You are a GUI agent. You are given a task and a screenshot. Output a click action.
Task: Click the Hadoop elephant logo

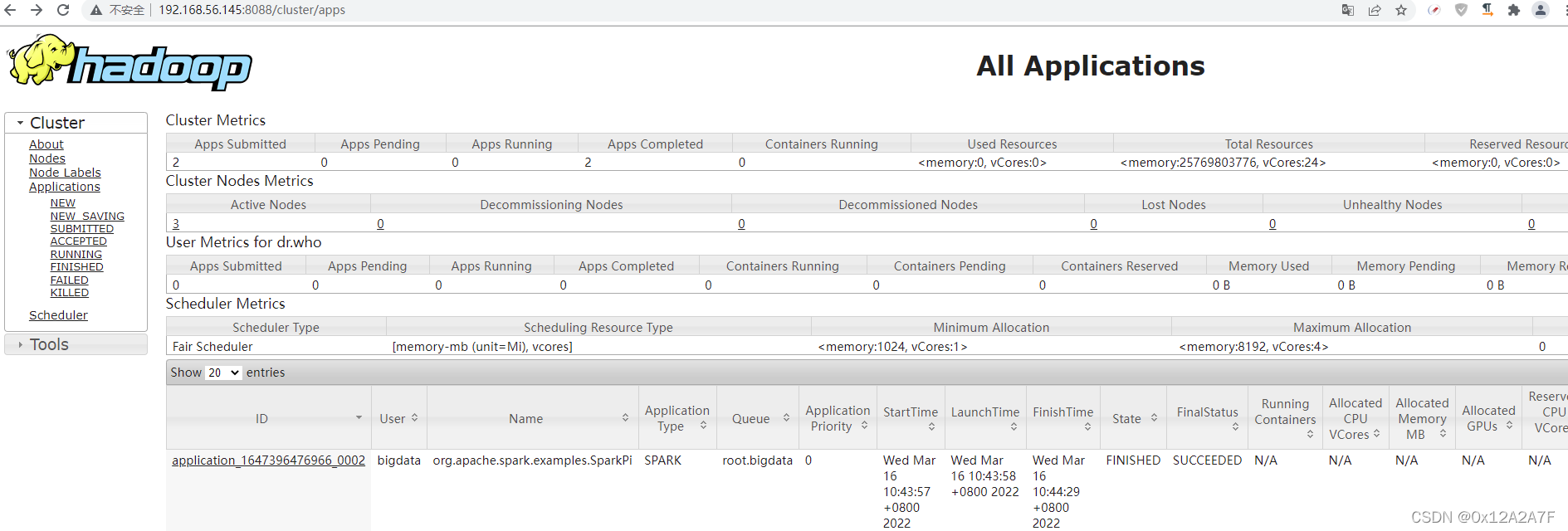coord(129,62)
